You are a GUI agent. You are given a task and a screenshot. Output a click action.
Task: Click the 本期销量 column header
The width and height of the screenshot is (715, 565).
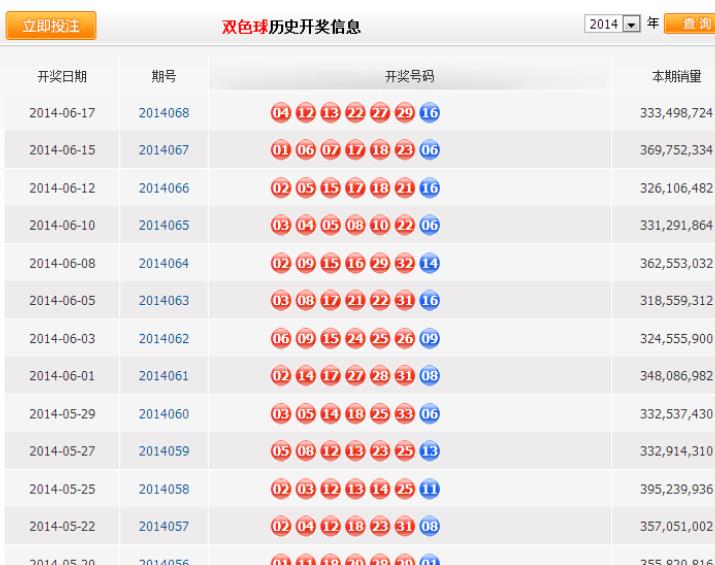(676, 76)
